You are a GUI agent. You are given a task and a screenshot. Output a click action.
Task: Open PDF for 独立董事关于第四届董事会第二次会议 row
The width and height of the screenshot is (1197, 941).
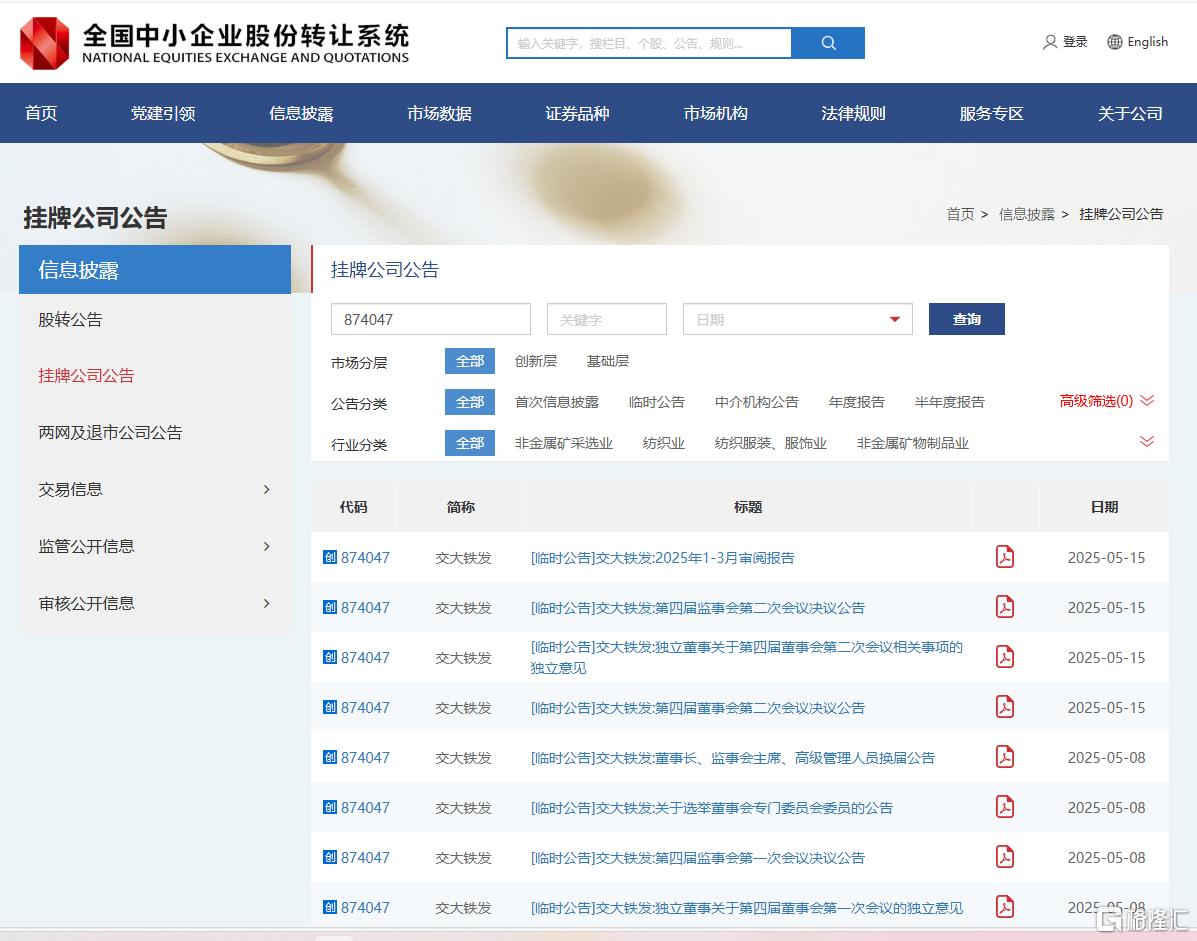[1005, 656]
